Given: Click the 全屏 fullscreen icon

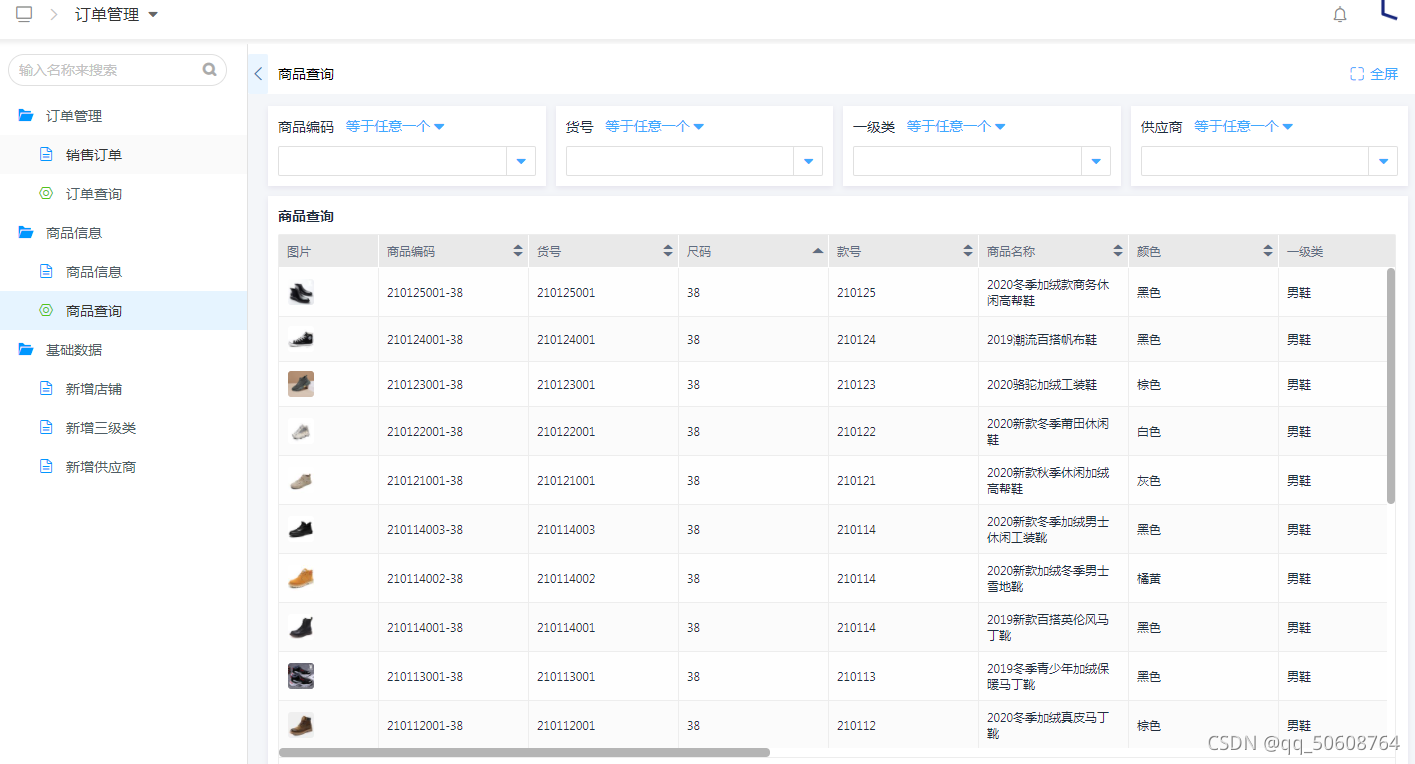Looking at the screenshot, I should click(x=1357, y=74).
